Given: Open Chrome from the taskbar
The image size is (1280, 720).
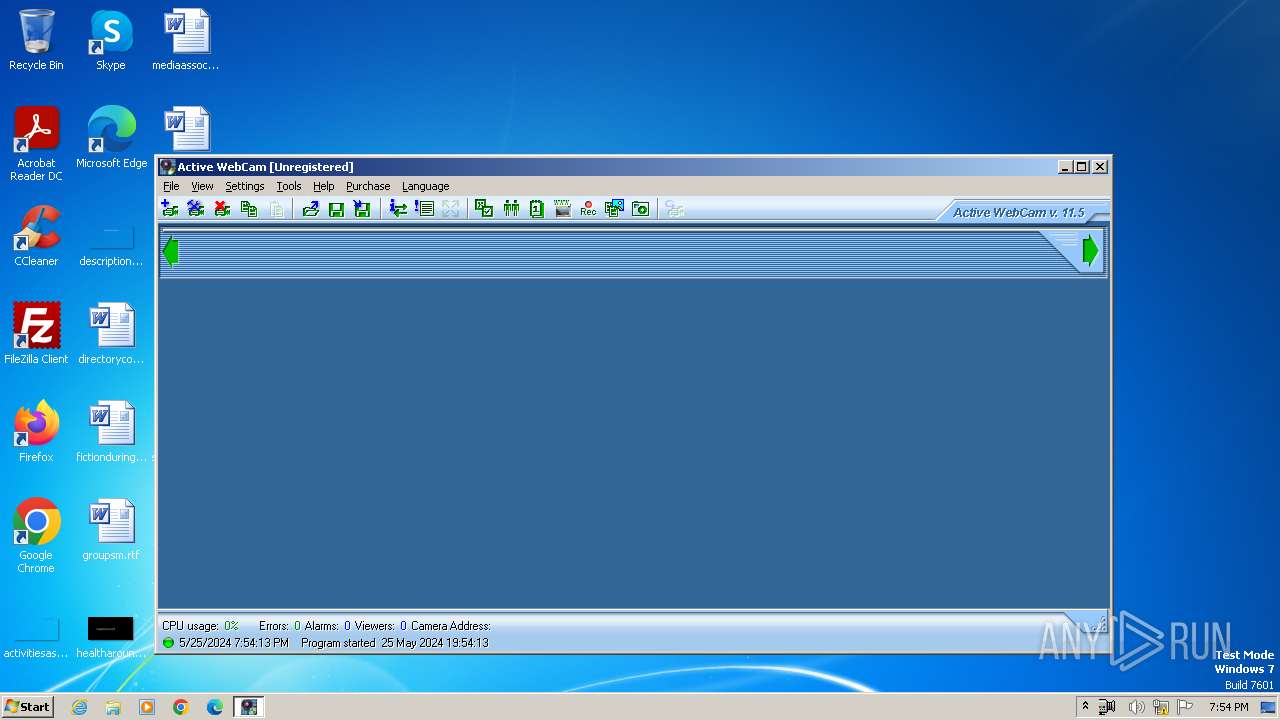Looking at the screenshot, I should 180,707.
